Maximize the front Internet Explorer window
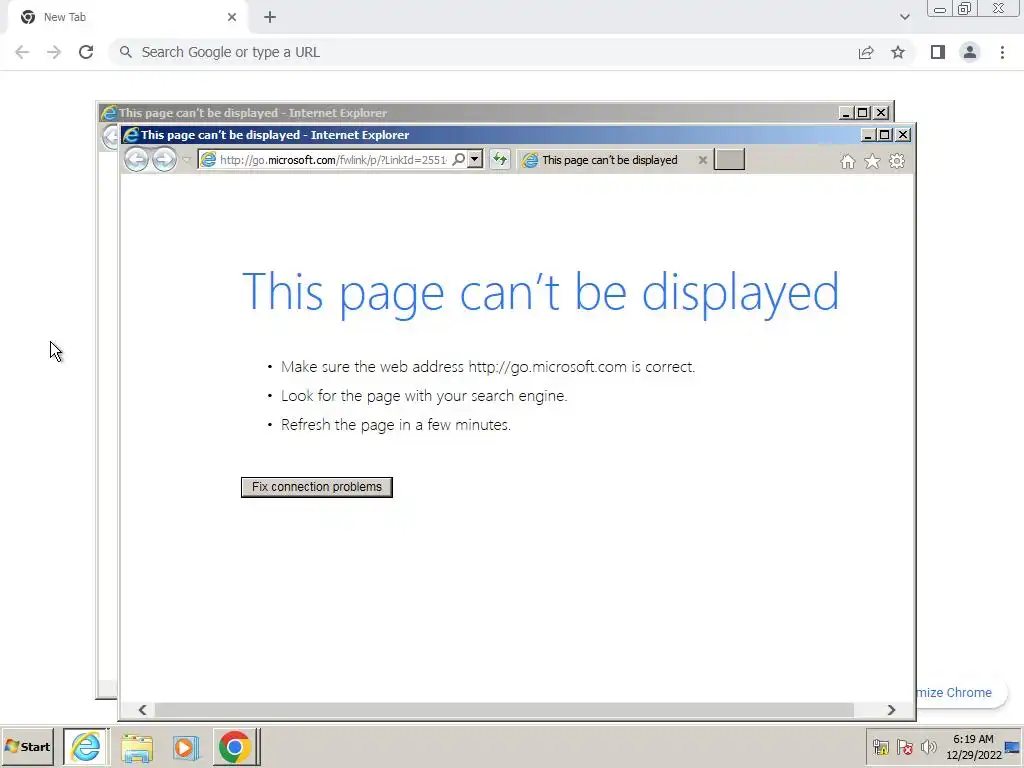 click(885, 135)
